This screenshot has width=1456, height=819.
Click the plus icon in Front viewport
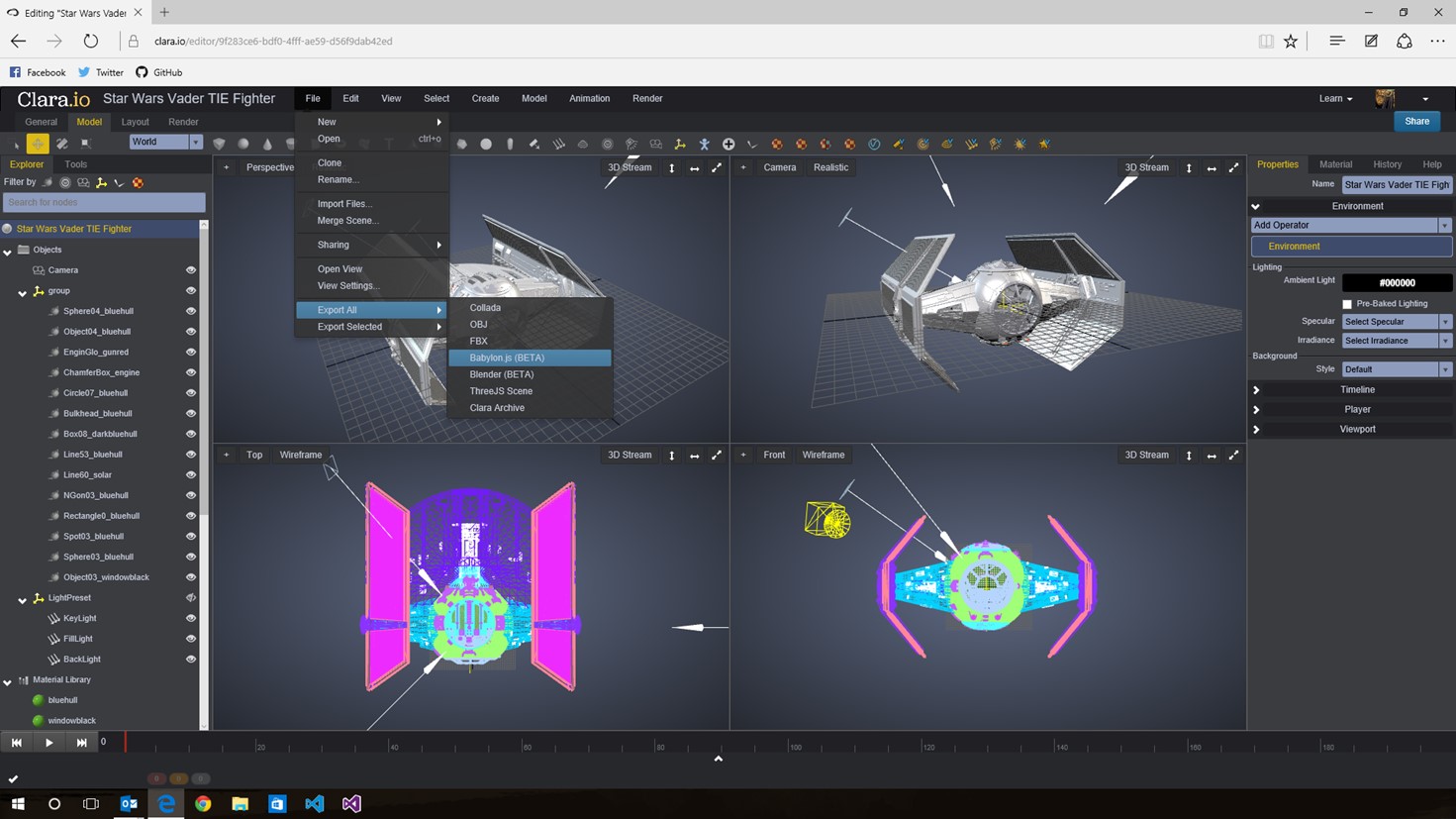pos(743,455)
